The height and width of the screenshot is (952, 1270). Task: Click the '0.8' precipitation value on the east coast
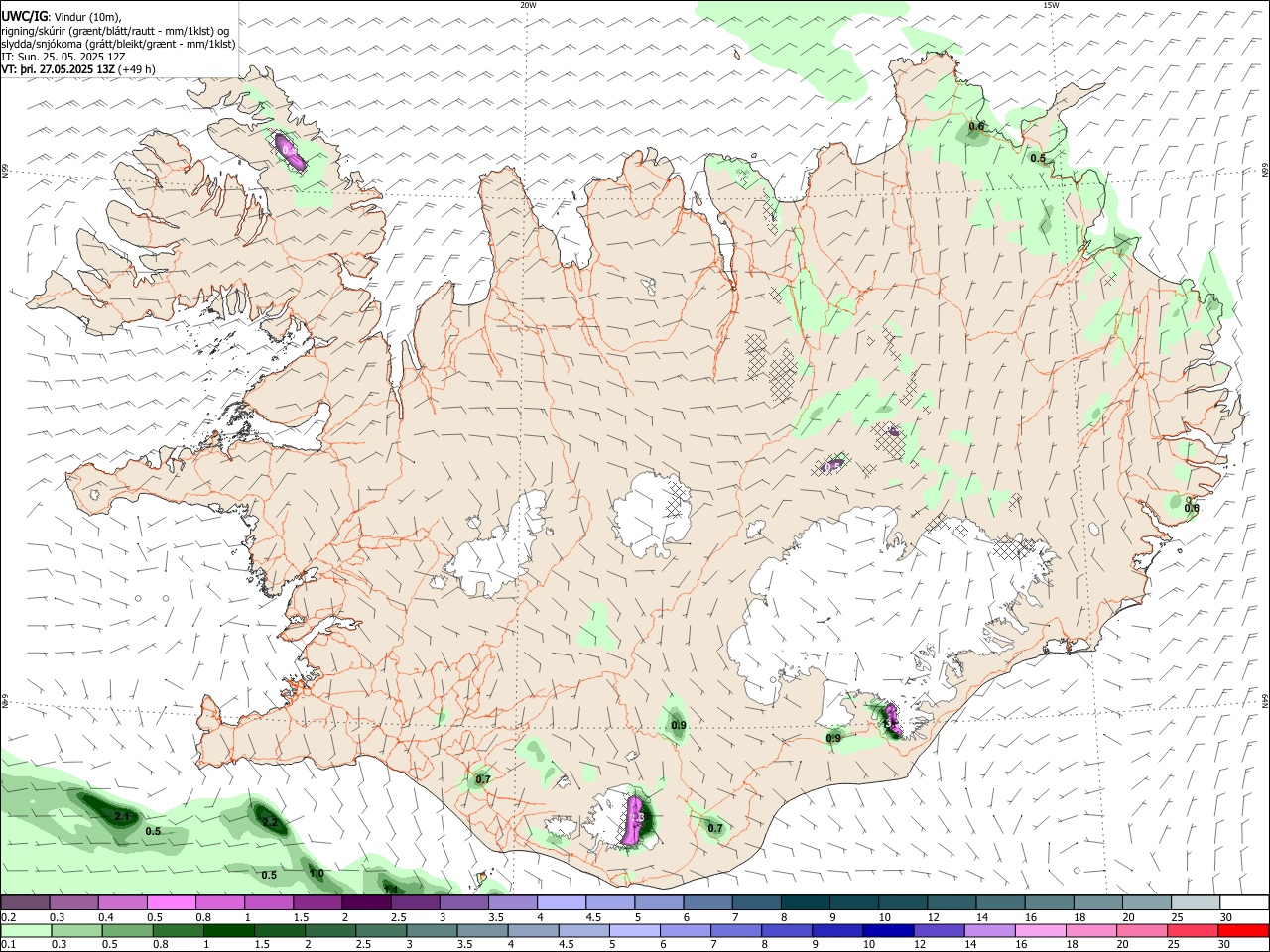[1192, 508]
